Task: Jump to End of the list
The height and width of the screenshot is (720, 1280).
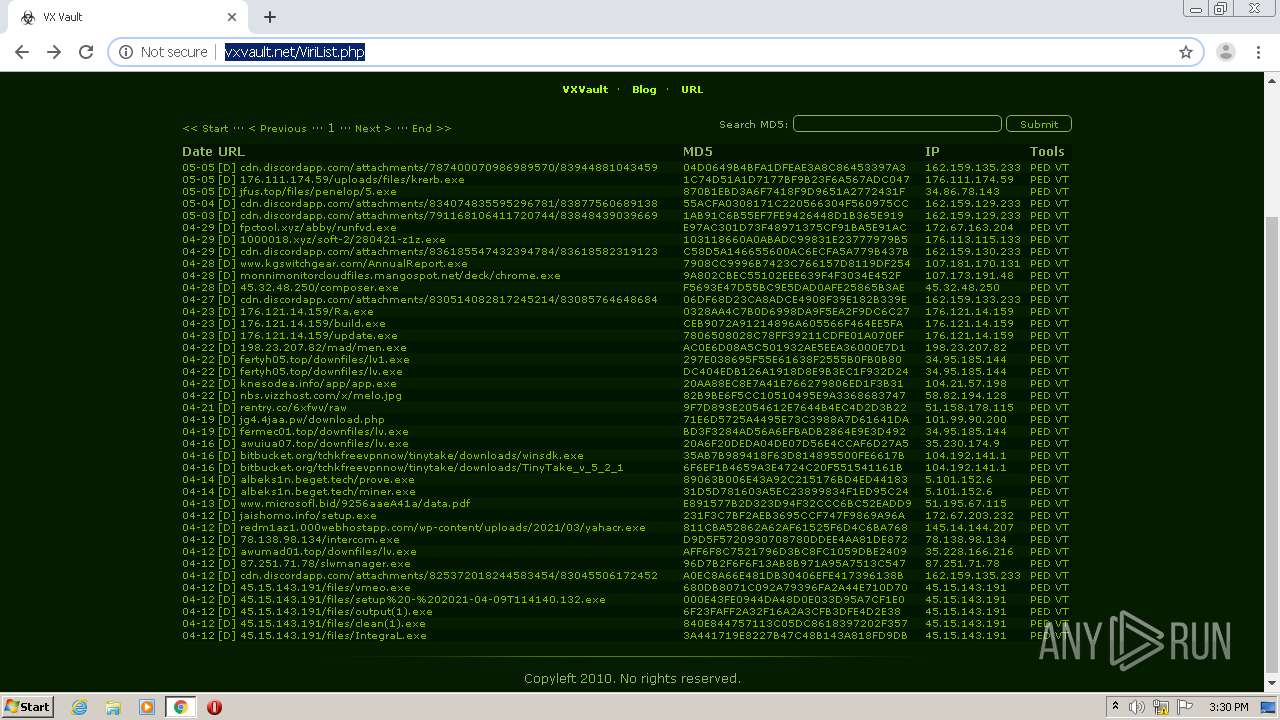Action: pos(431,128)
